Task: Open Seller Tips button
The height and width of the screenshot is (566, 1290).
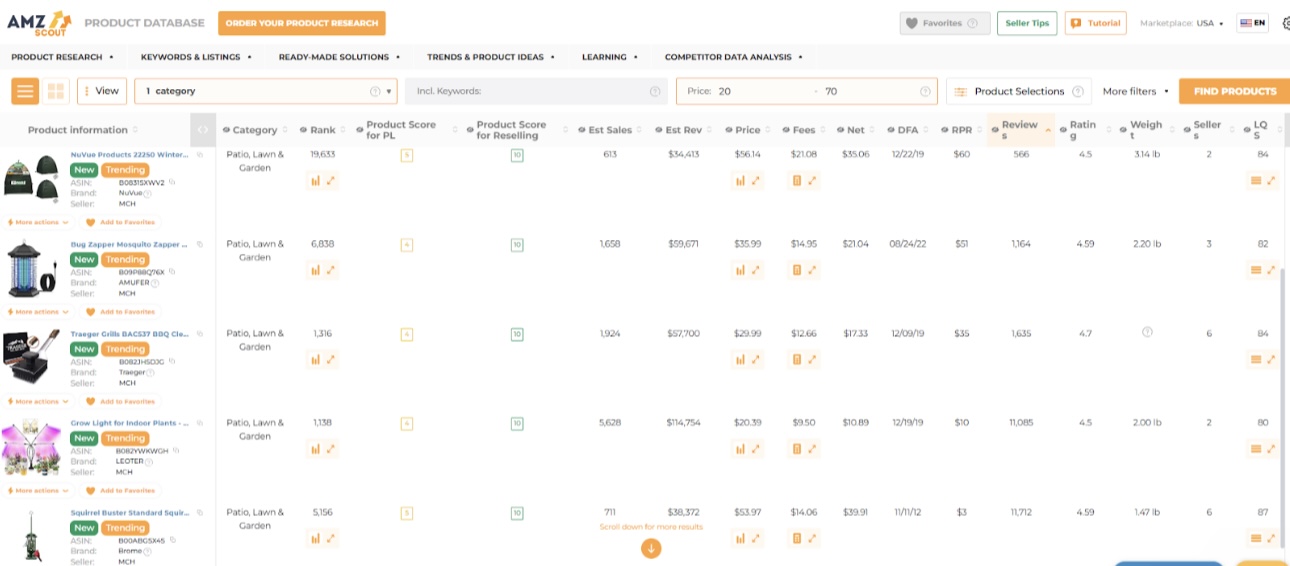Action: (x=1027, y=23)
